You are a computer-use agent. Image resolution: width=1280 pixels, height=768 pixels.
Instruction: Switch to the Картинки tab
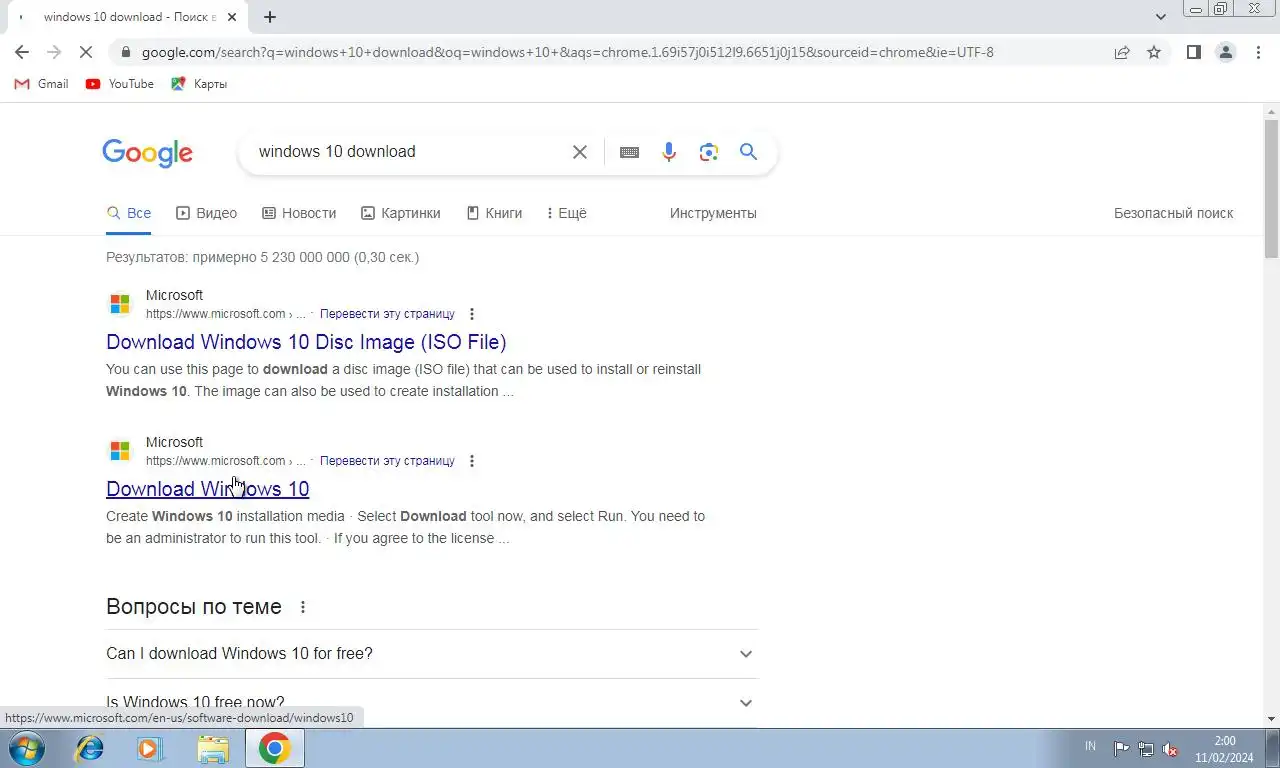click(400, 213)
